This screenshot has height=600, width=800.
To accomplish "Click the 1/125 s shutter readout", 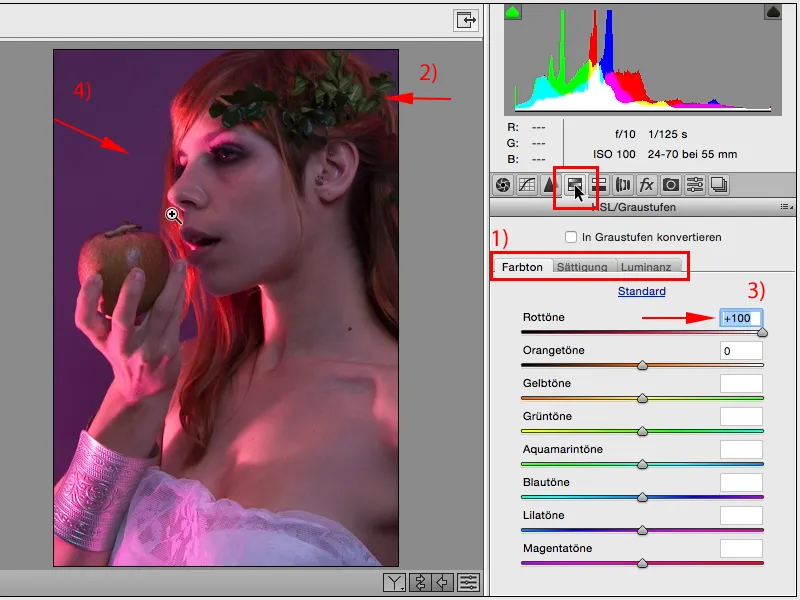I will [x=667, y=134].
